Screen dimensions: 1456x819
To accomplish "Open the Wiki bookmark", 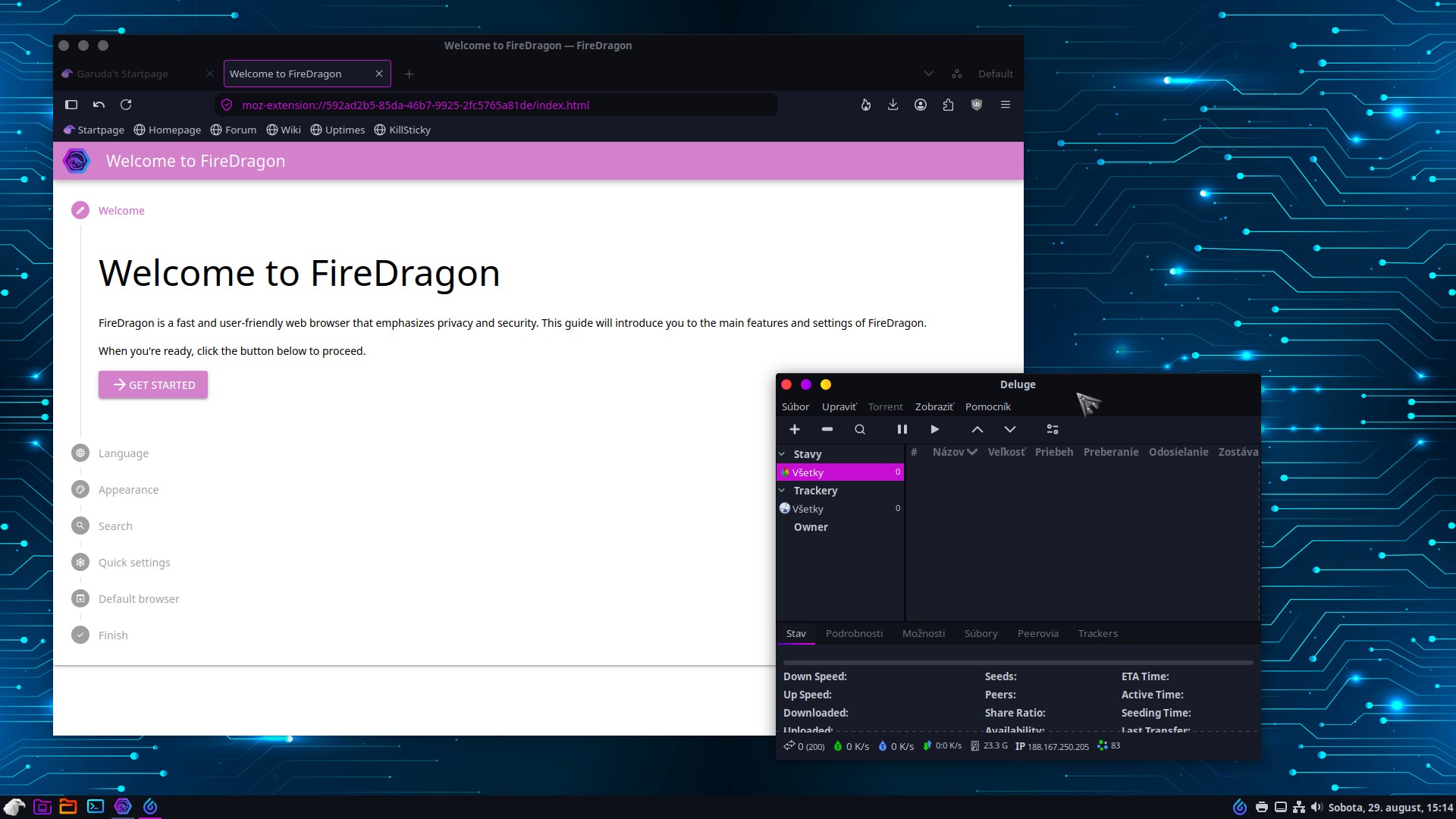I will point(284,130).
